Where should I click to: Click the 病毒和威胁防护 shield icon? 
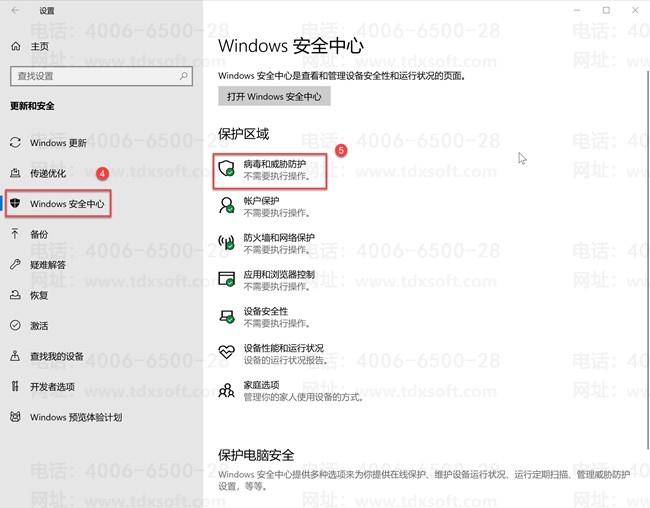click(x=227, y=169)
